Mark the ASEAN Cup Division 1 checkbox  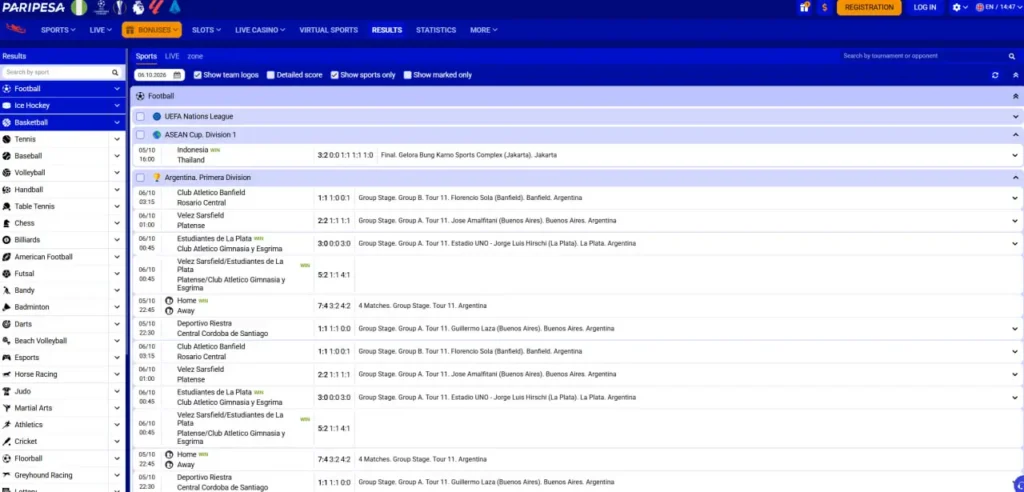click(x=140, y=135)
